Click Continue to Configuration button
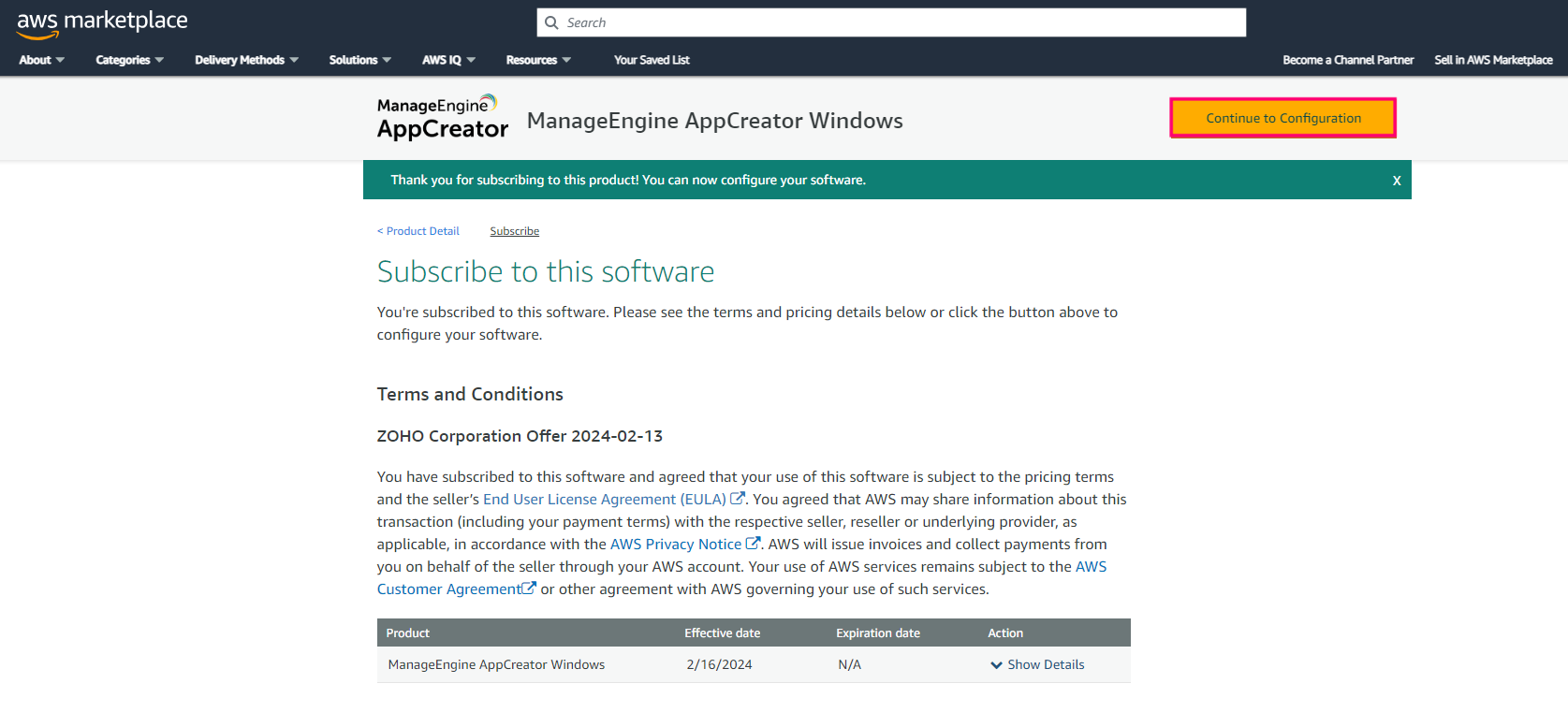The width and height of the screenshot is (1568, 727). point(1282,118)
